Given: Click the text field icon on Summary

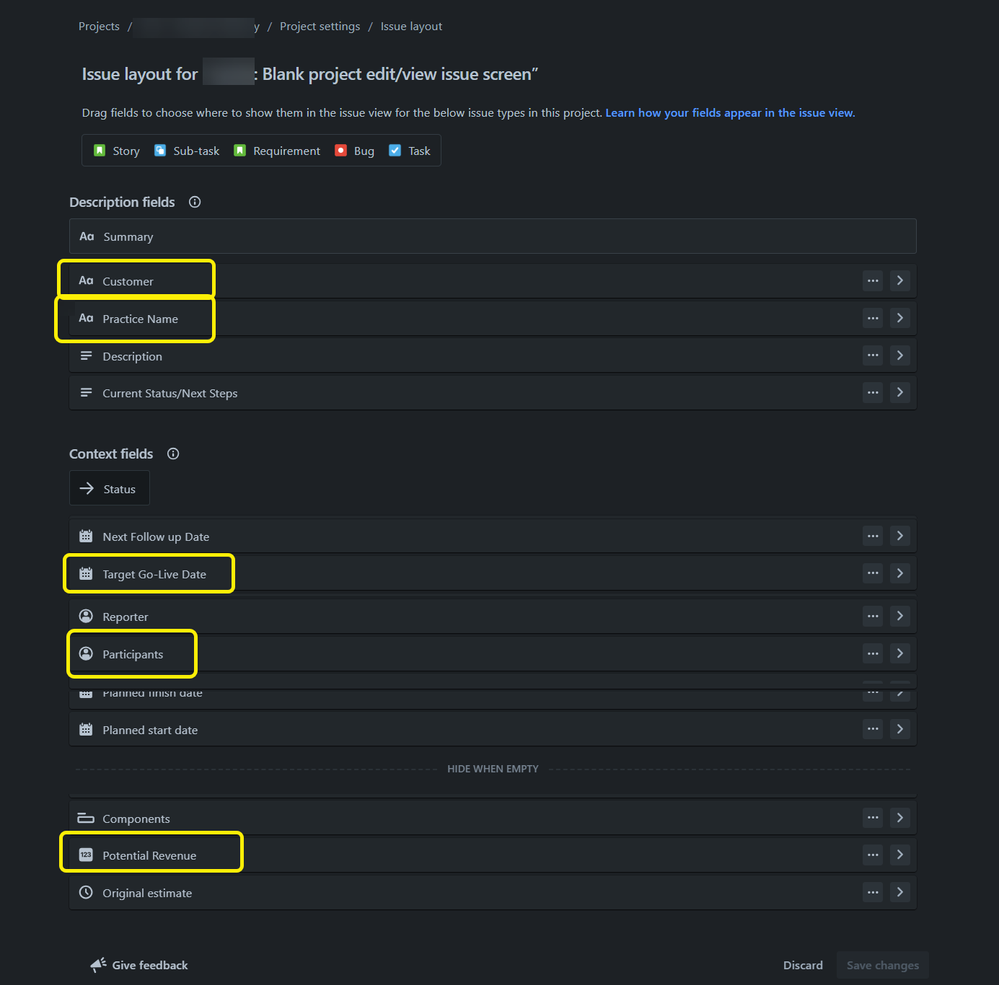Looking at the screenshot, I should pos(84,236).
